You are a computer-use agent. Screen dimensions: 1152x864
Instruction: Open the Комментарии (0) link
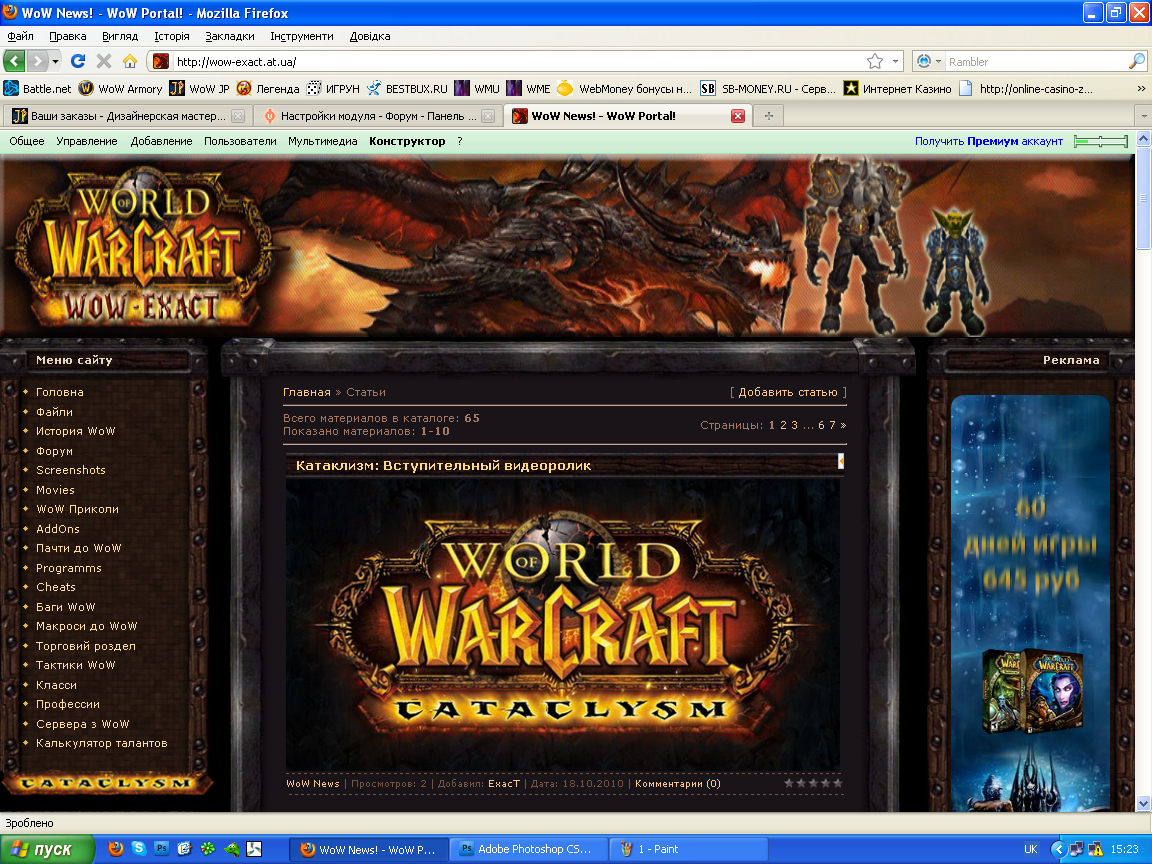click(x=677, y=784)
